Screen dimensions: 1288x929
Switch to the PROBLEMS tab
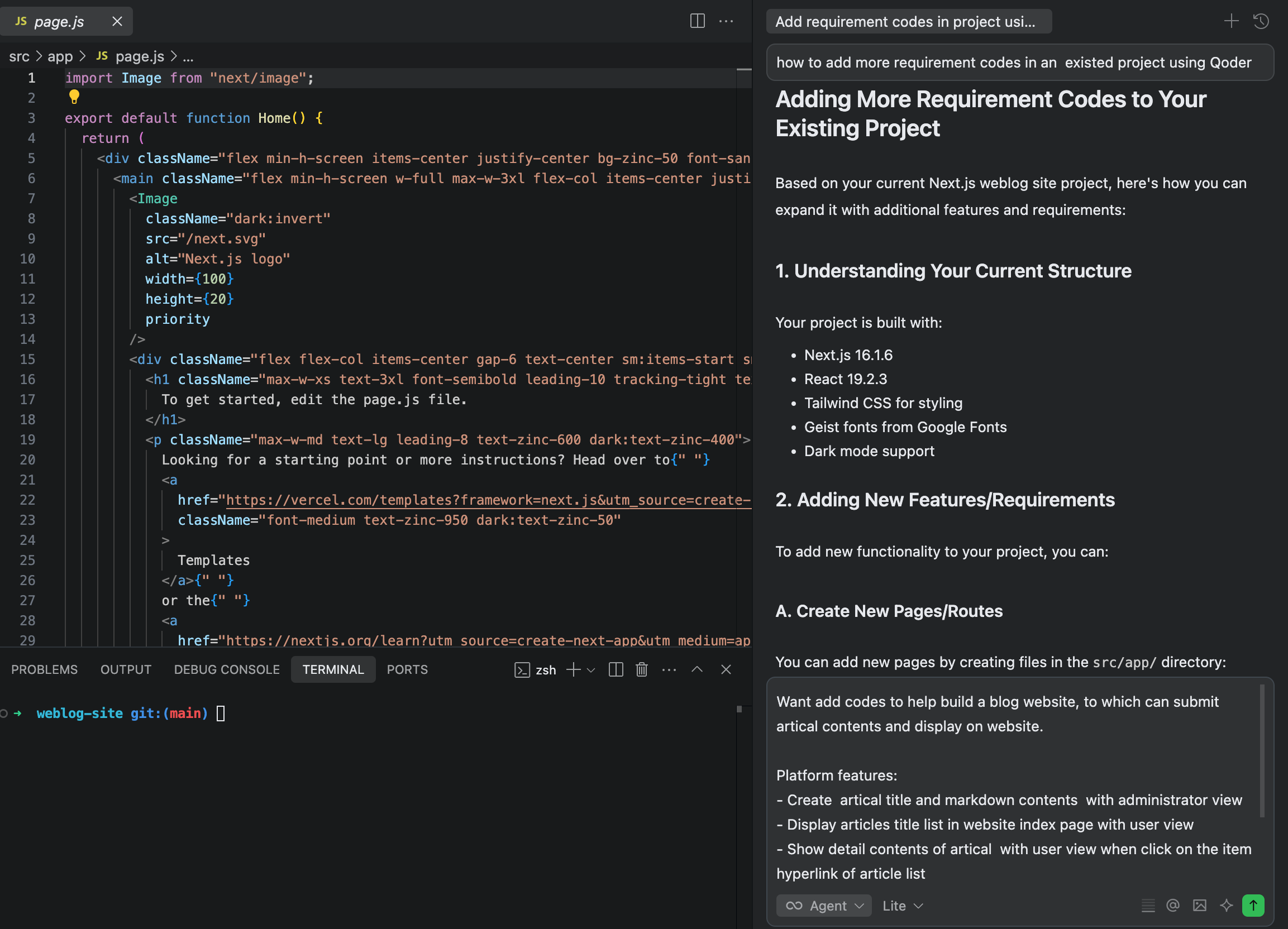[x=44, y=669]
